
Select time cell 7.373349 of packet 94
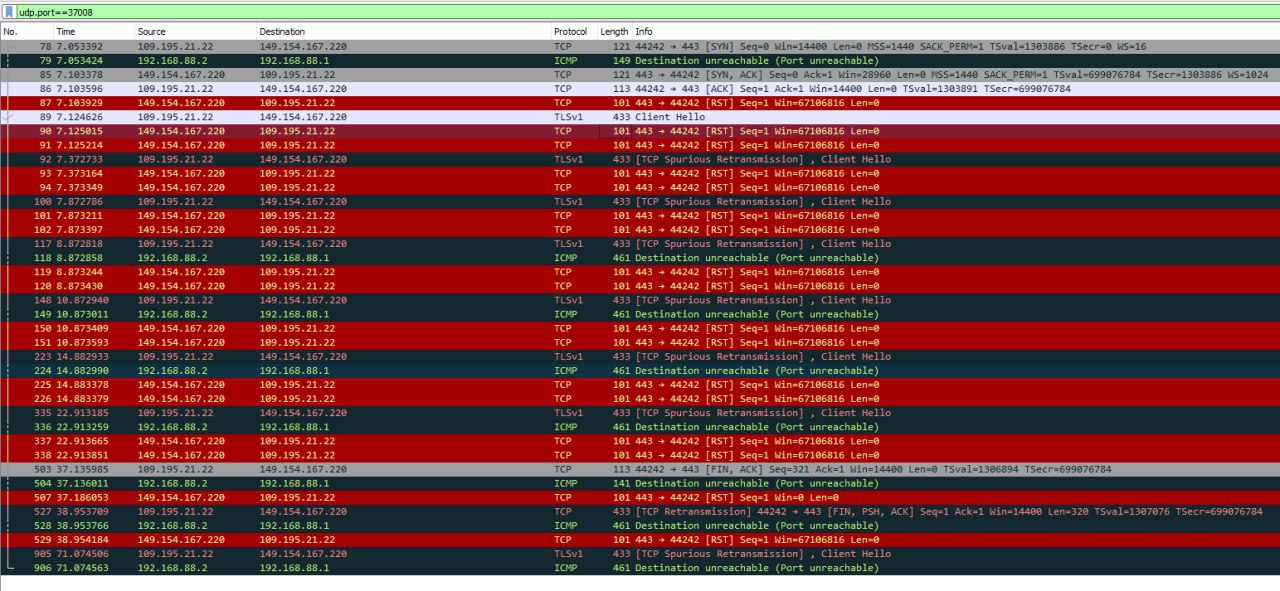pos(79,187)
